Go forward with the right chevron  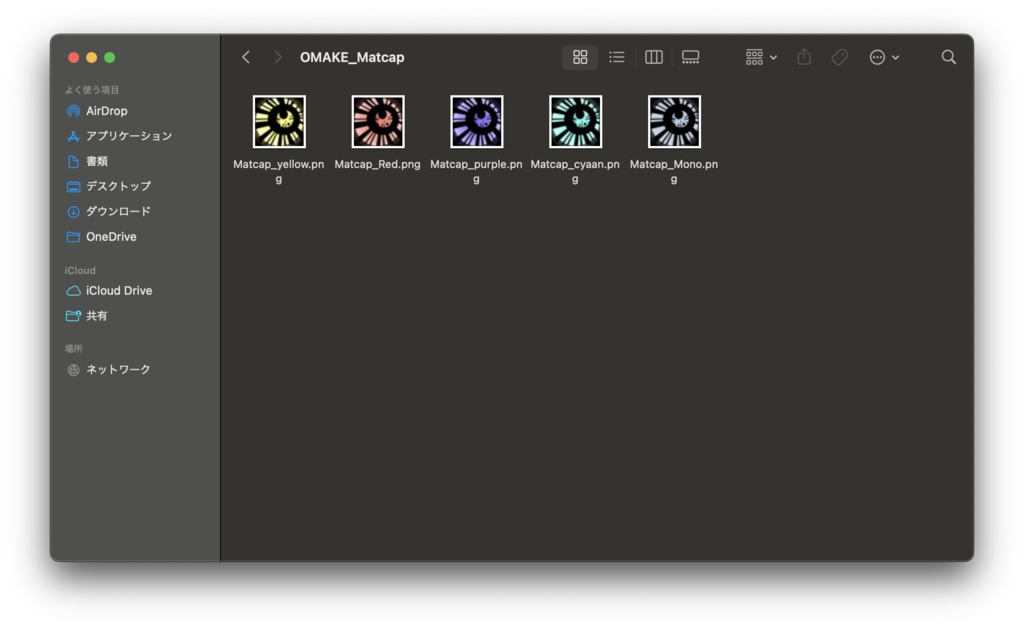coord(278,57)
